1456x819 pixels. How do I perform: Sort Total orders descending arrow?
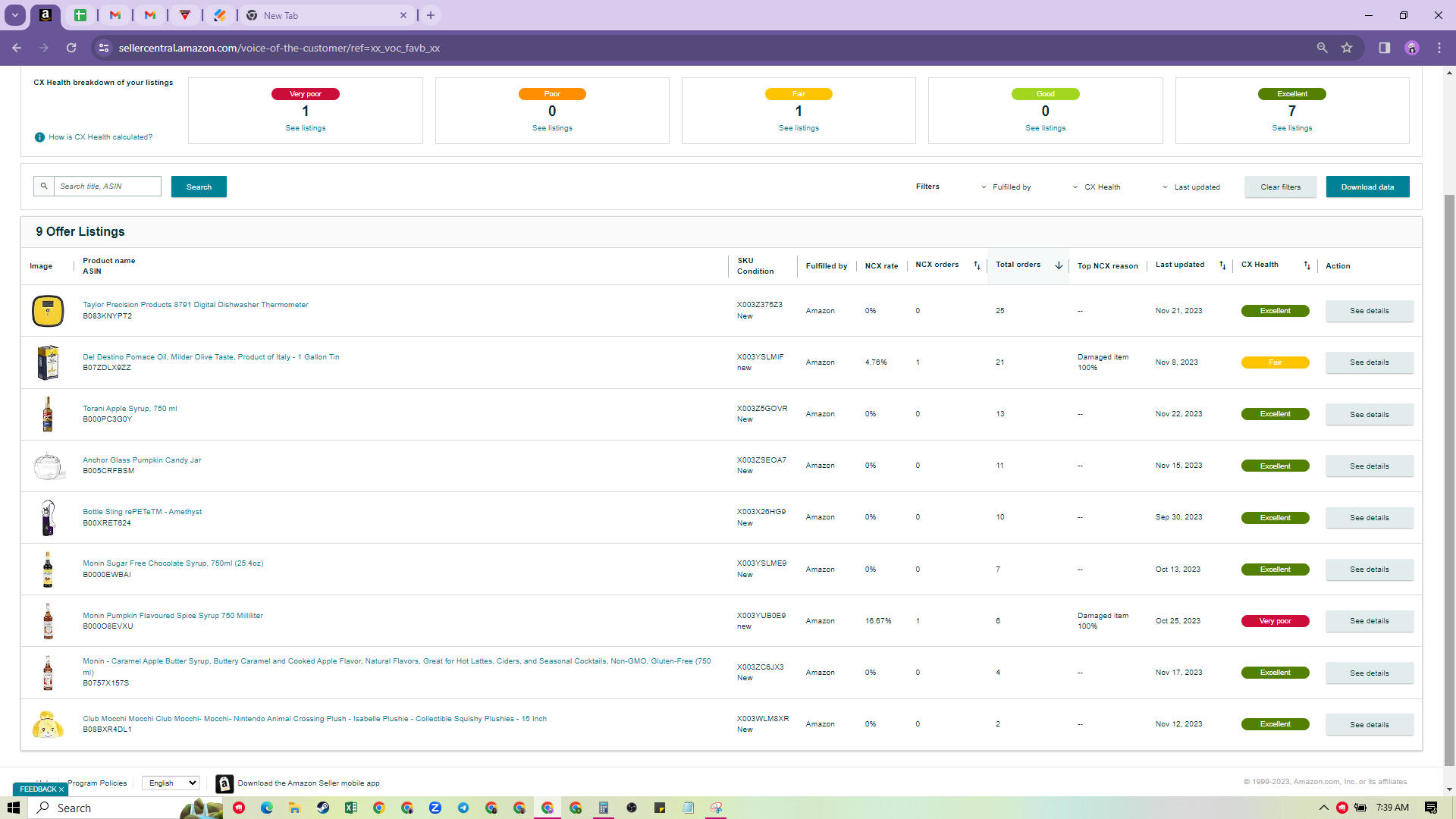coord(1059,265)
